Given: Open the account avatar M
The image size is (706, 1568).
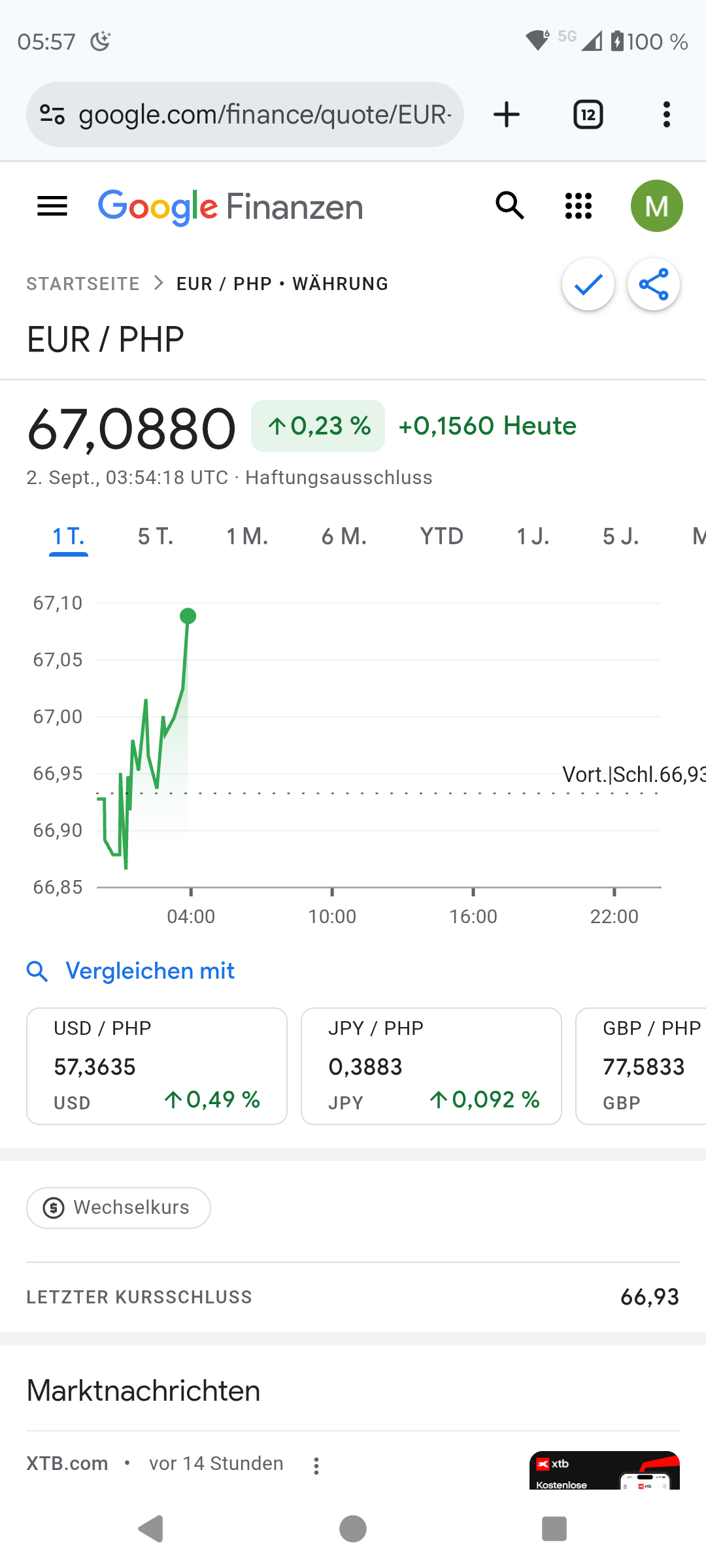Looking at the screenshot, I should [656, 206].
